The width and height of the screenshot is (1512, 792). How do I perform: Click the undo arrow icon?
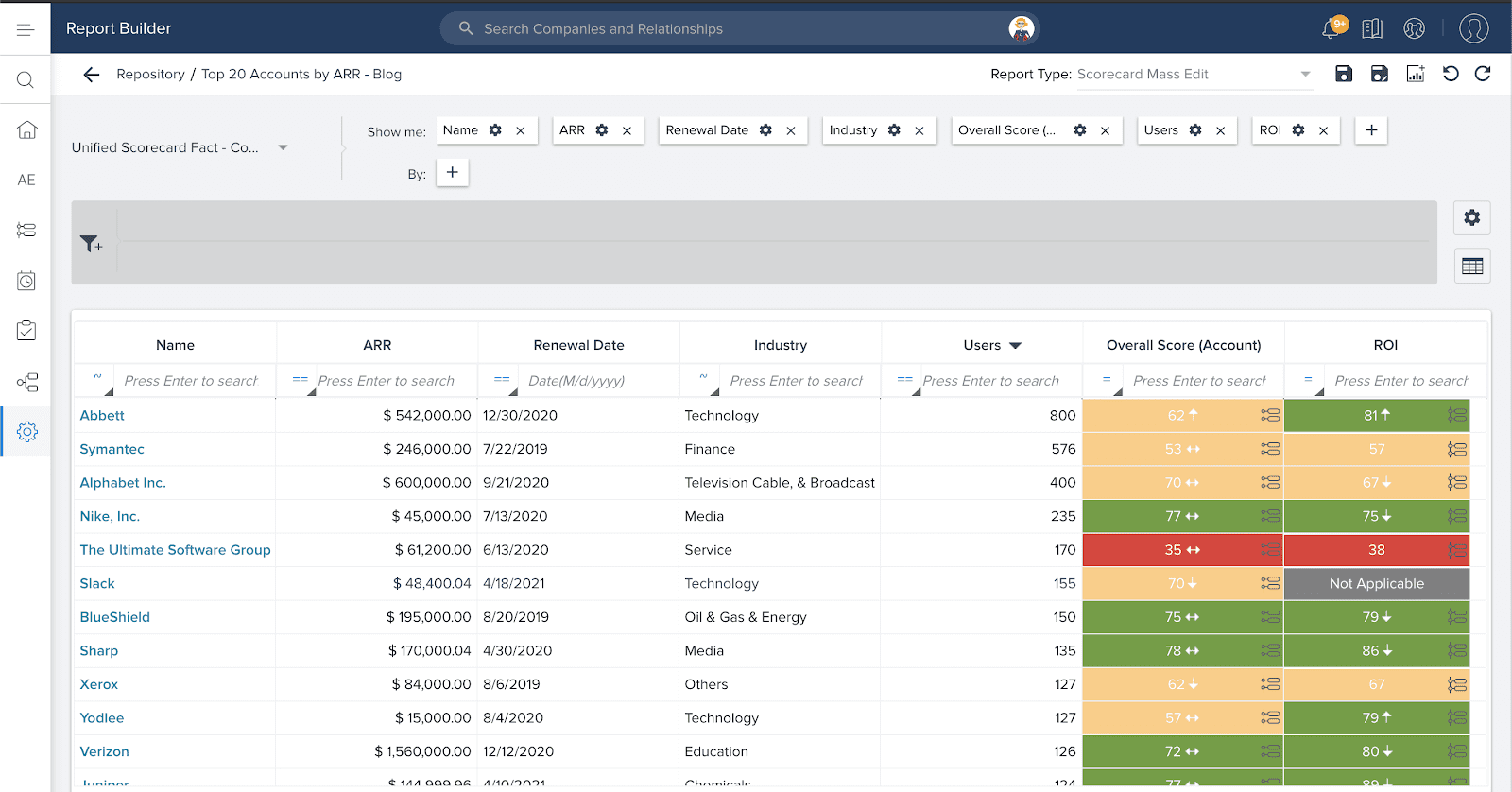(1451, 74)
